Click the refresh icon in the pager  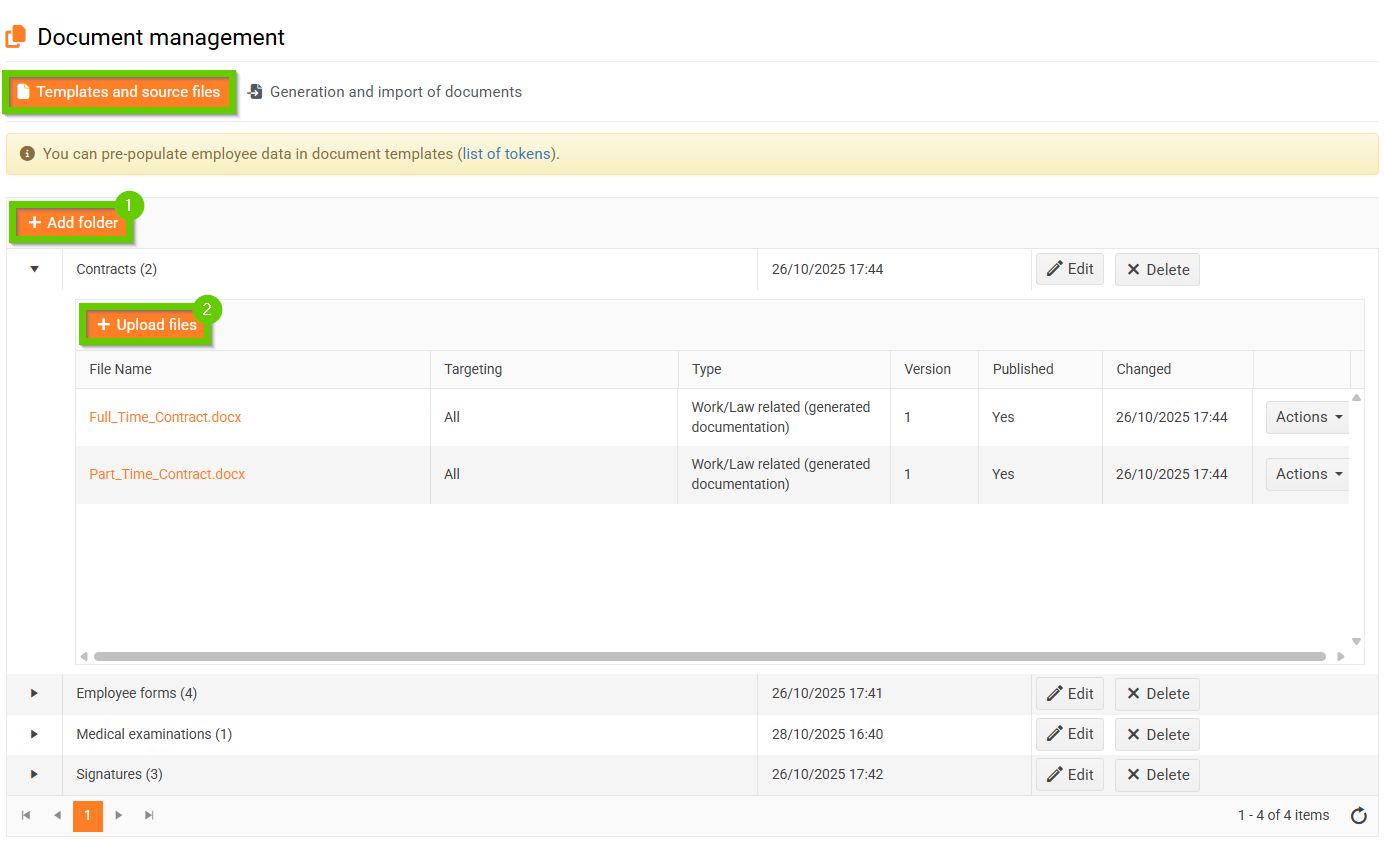(x=1358, y=816)
